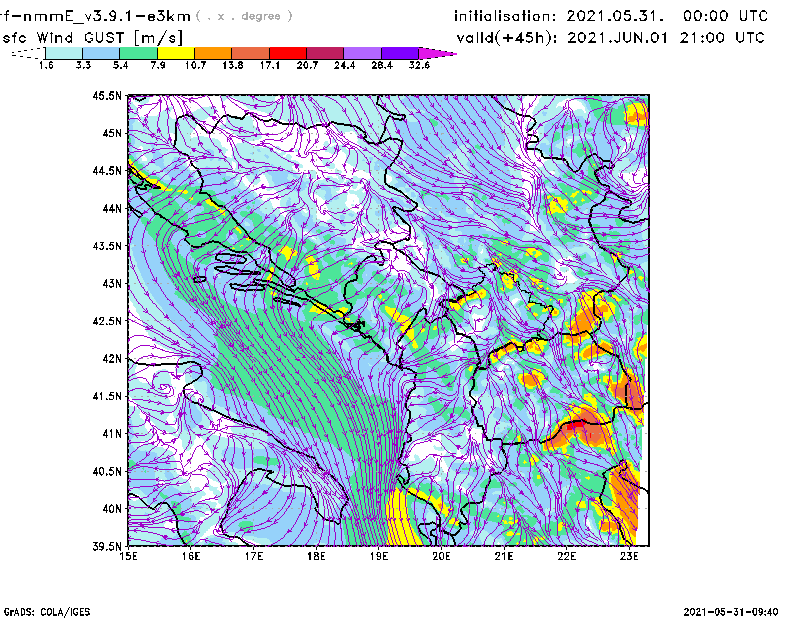Screen dimensions: 800x618
Task: Click the 17E longitude label
Action: [x=254, y=556]
